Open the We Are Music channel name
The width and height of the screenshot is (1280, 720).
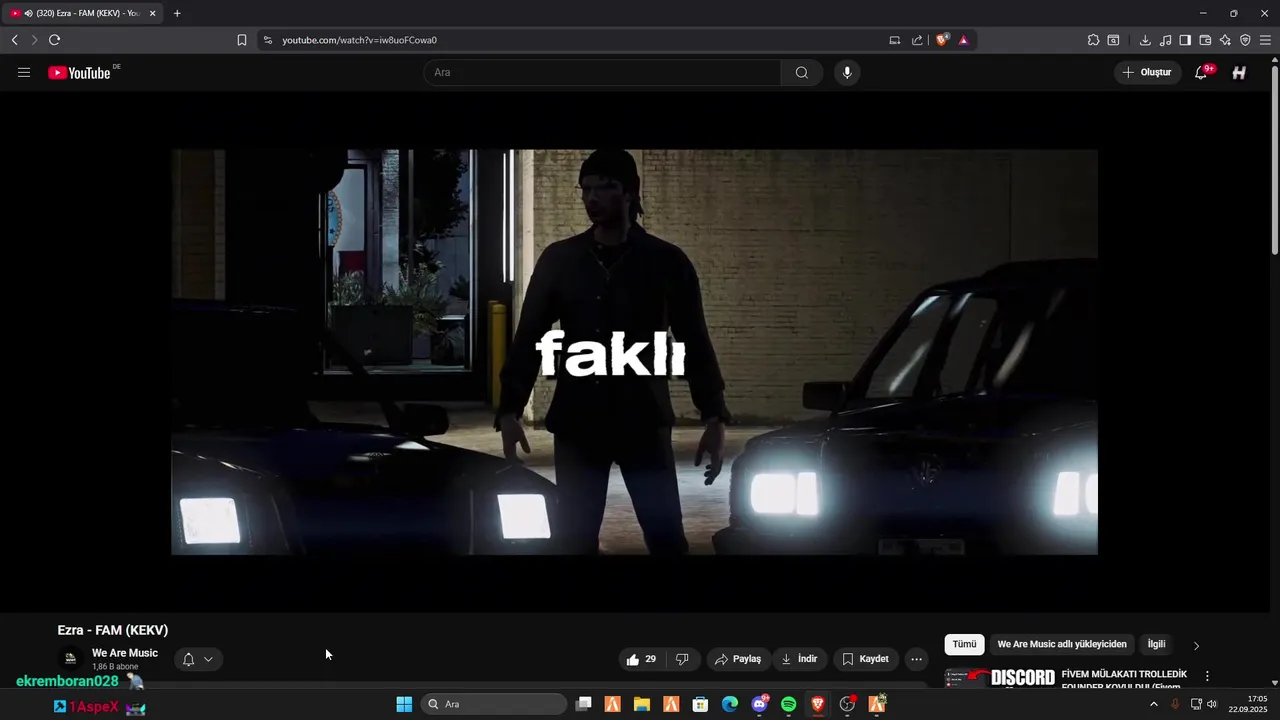[125, 653]
